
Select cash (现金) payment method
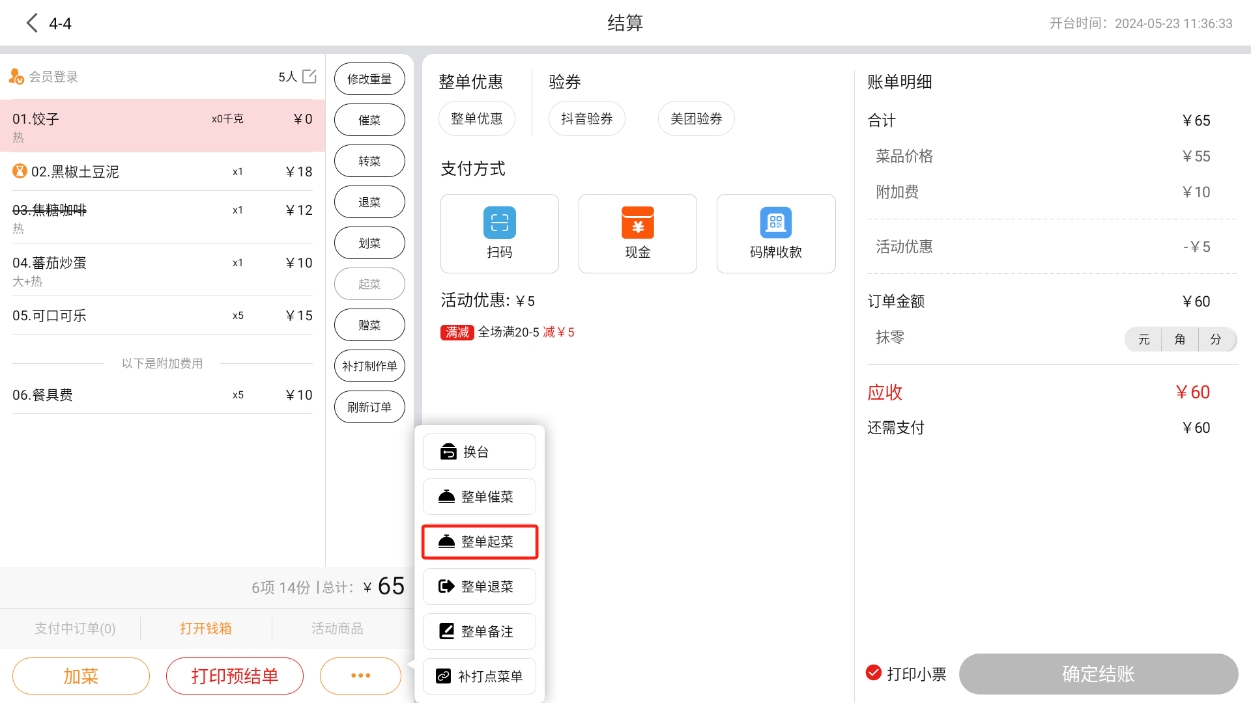(637, 234)
